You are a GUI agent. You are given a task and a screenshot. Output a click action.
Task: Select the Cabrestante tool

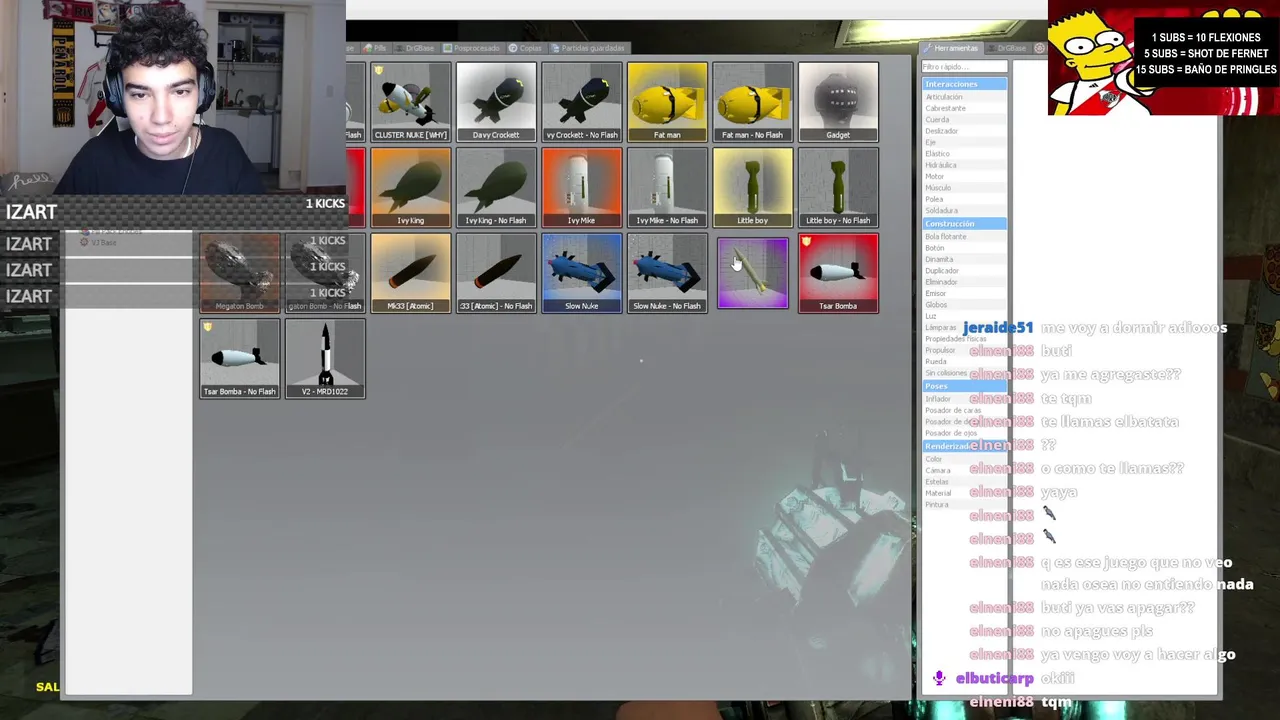[x=945, y=108]
